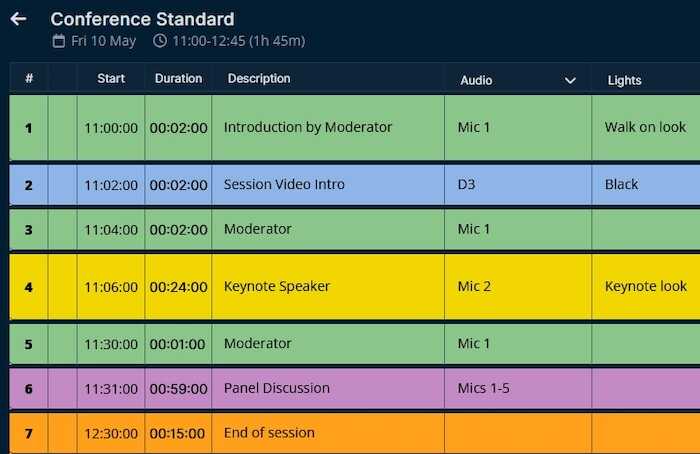Click the Lights column header

point(624,80)
